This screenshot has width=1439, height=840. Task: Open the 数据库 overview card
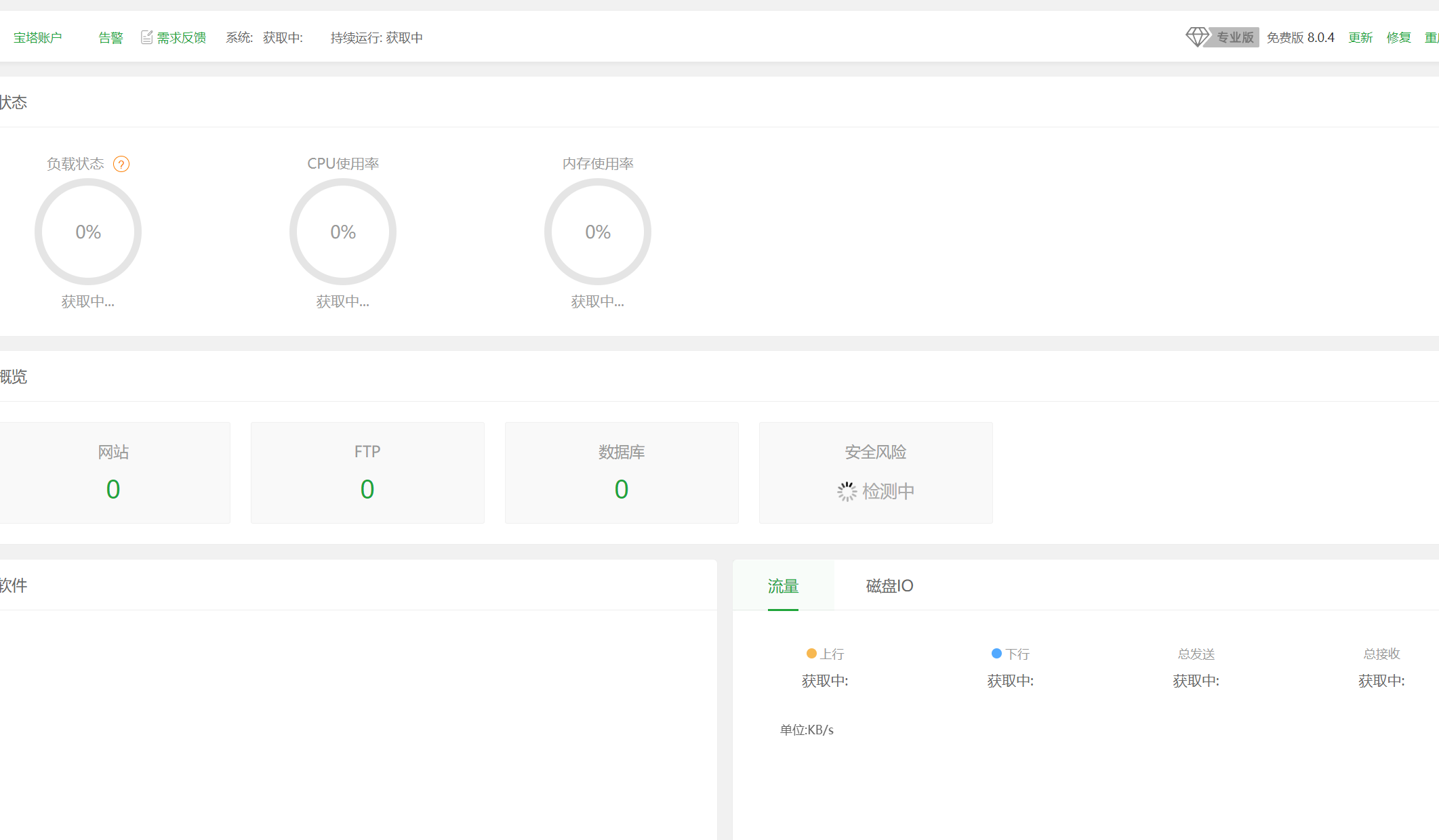622,473
